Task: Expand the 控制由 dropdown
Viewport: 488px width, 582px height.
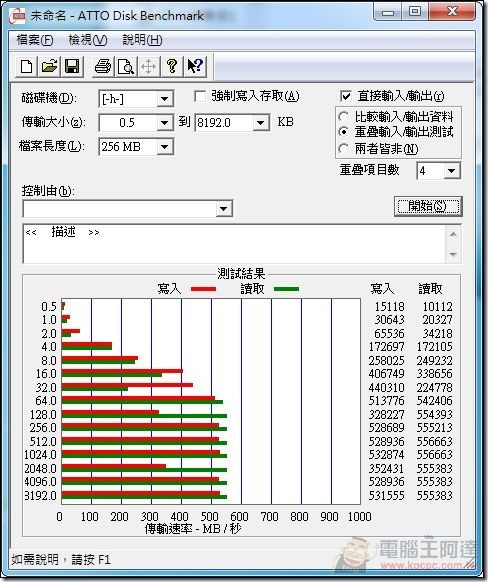Action: tap(223, 209)
